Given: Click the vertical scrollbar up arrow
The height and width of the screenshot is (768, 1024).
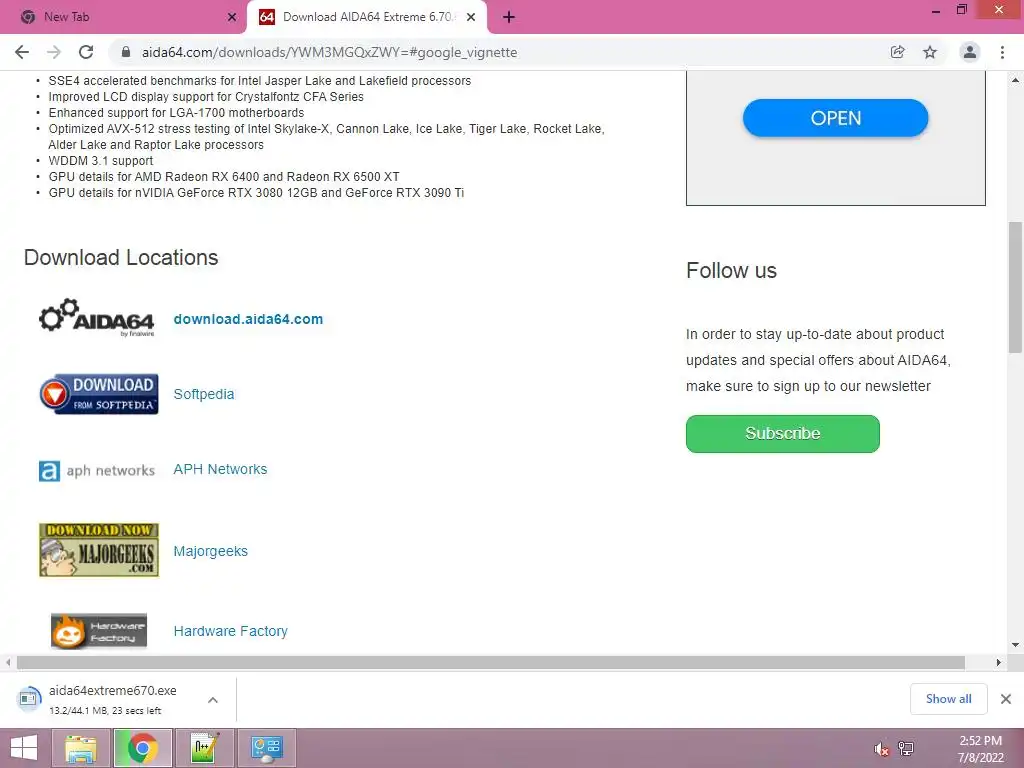Looking at the screenshot, I should [1015, 80].
